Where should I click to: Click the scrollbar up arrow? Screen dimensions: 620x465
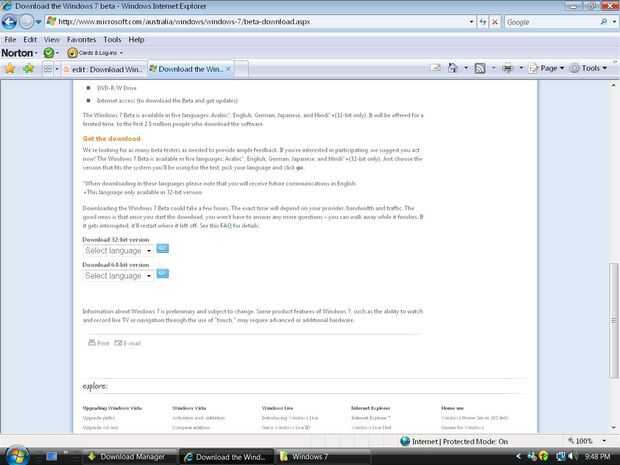click(x=614, y=85)
